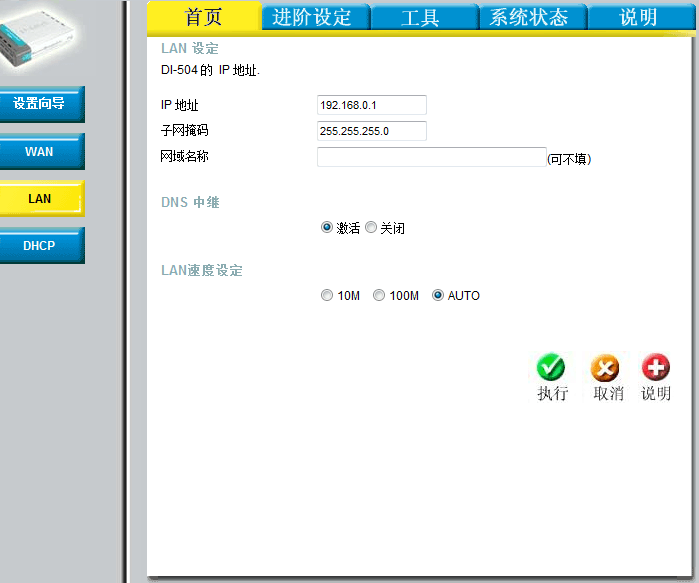Open the DHCP settings page
The width and height of the screenshot is (699, 583).
[x=41, y=245]
